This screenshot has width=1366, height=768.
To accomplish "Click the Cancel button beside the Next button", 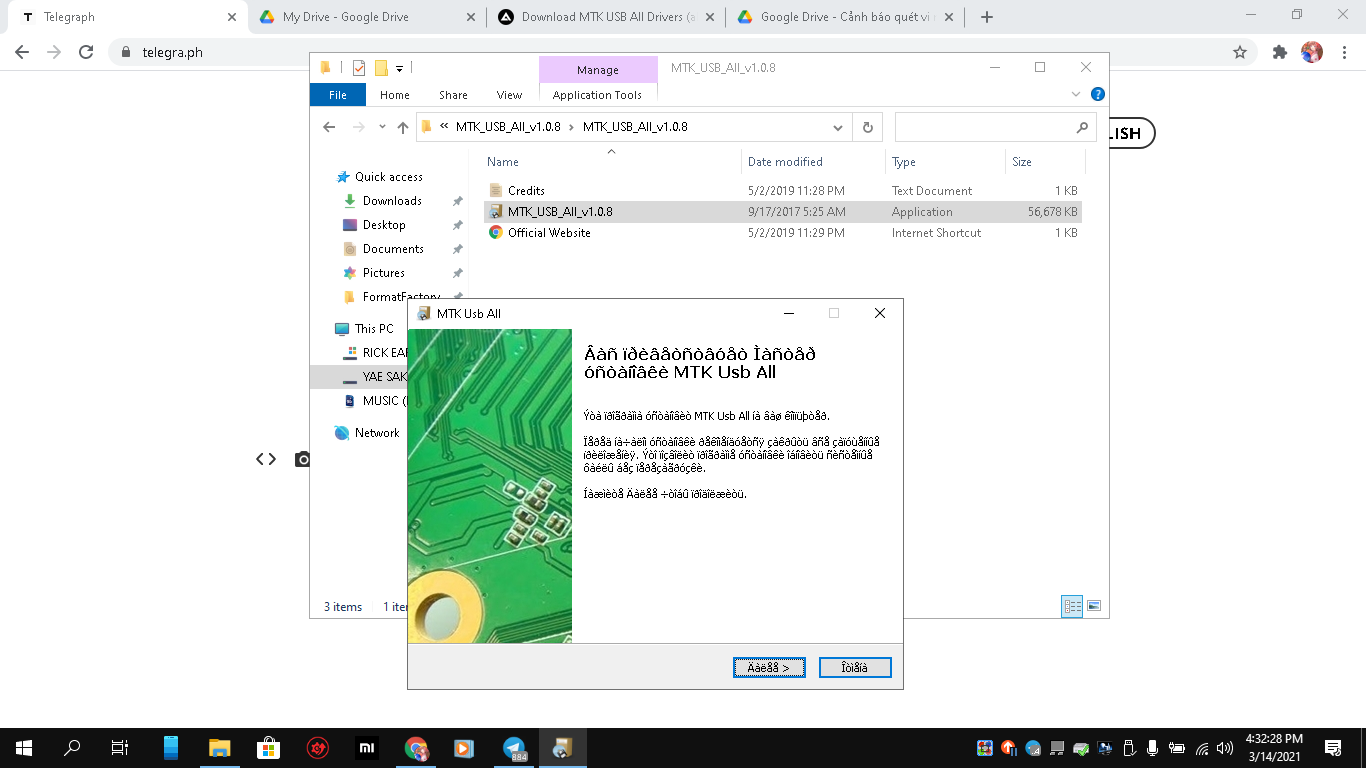I will [x=855, y=667].
